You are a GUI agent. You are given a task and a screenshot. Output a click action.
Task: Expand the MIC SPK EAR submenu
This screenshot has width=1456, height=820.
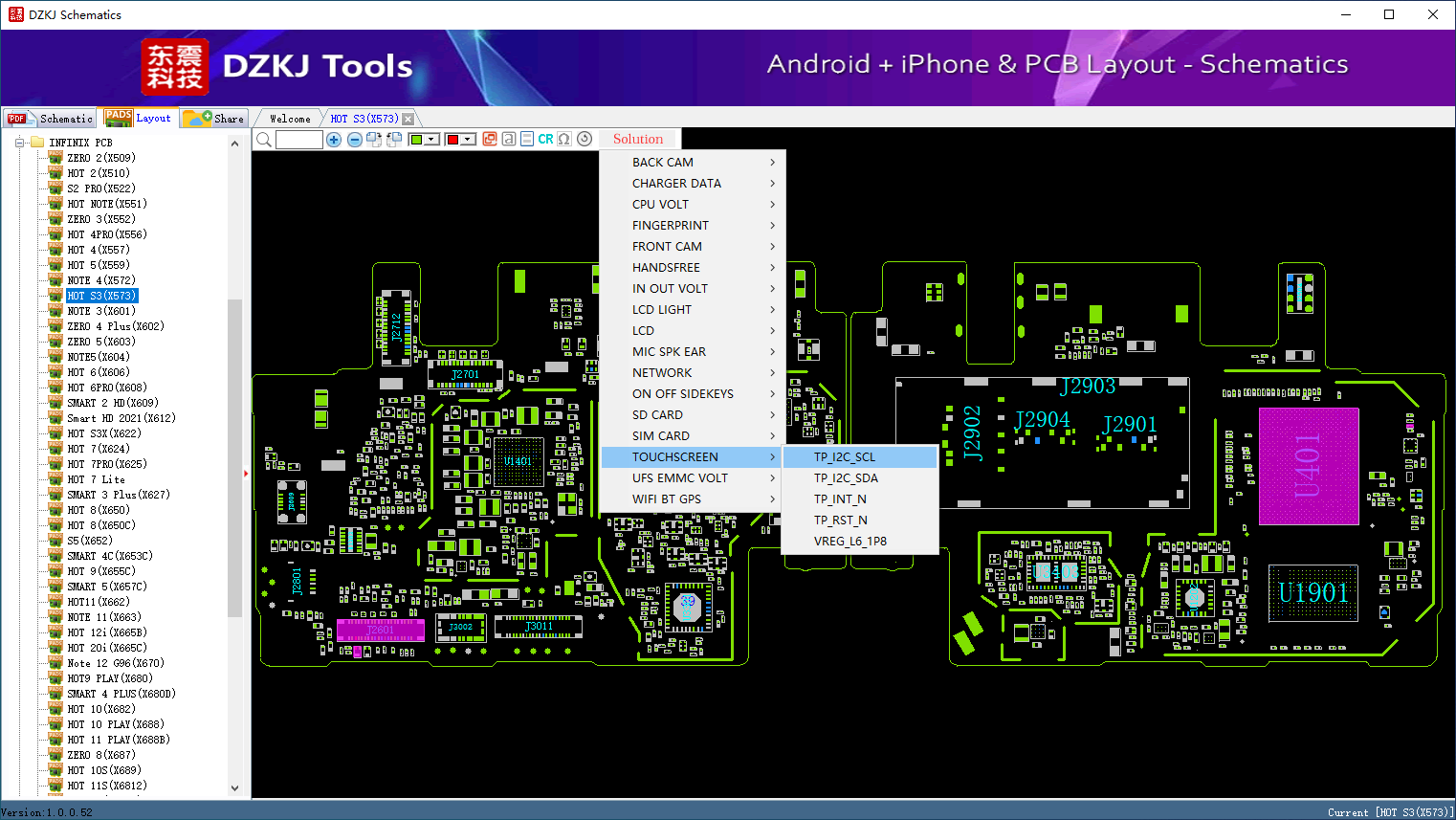click(x=693, y=352)
